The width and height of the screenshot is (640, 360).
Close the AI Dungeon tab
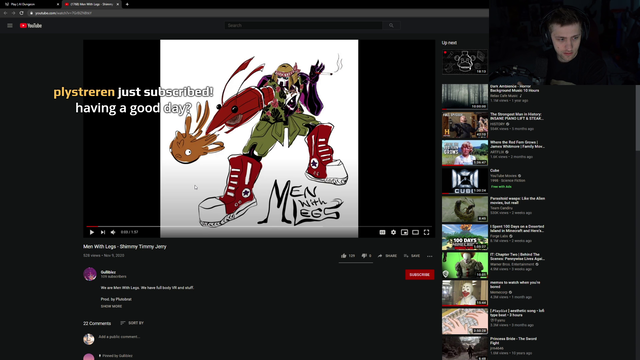58,4
